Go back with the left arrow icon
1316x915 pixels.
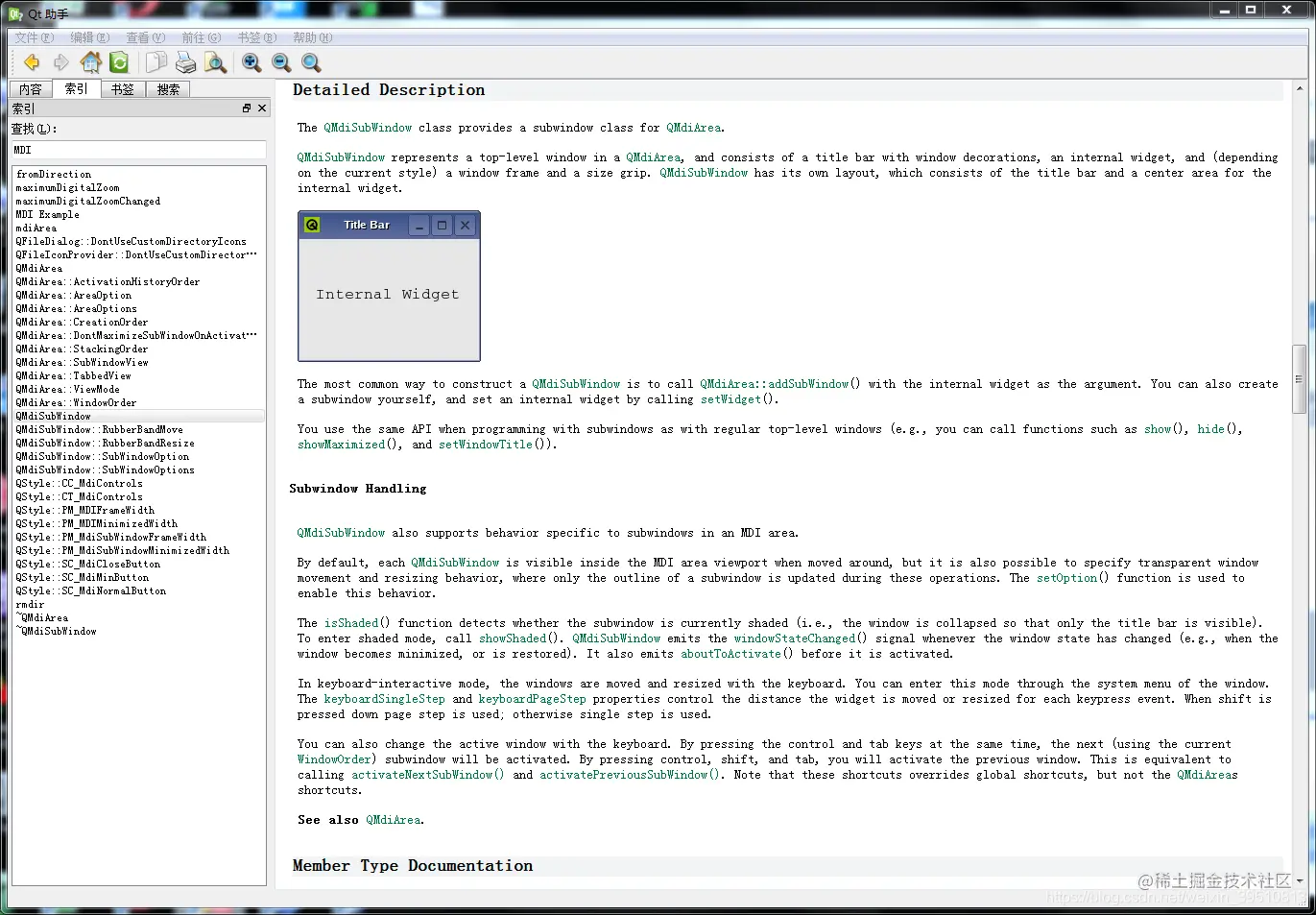(x=32, y=62)
